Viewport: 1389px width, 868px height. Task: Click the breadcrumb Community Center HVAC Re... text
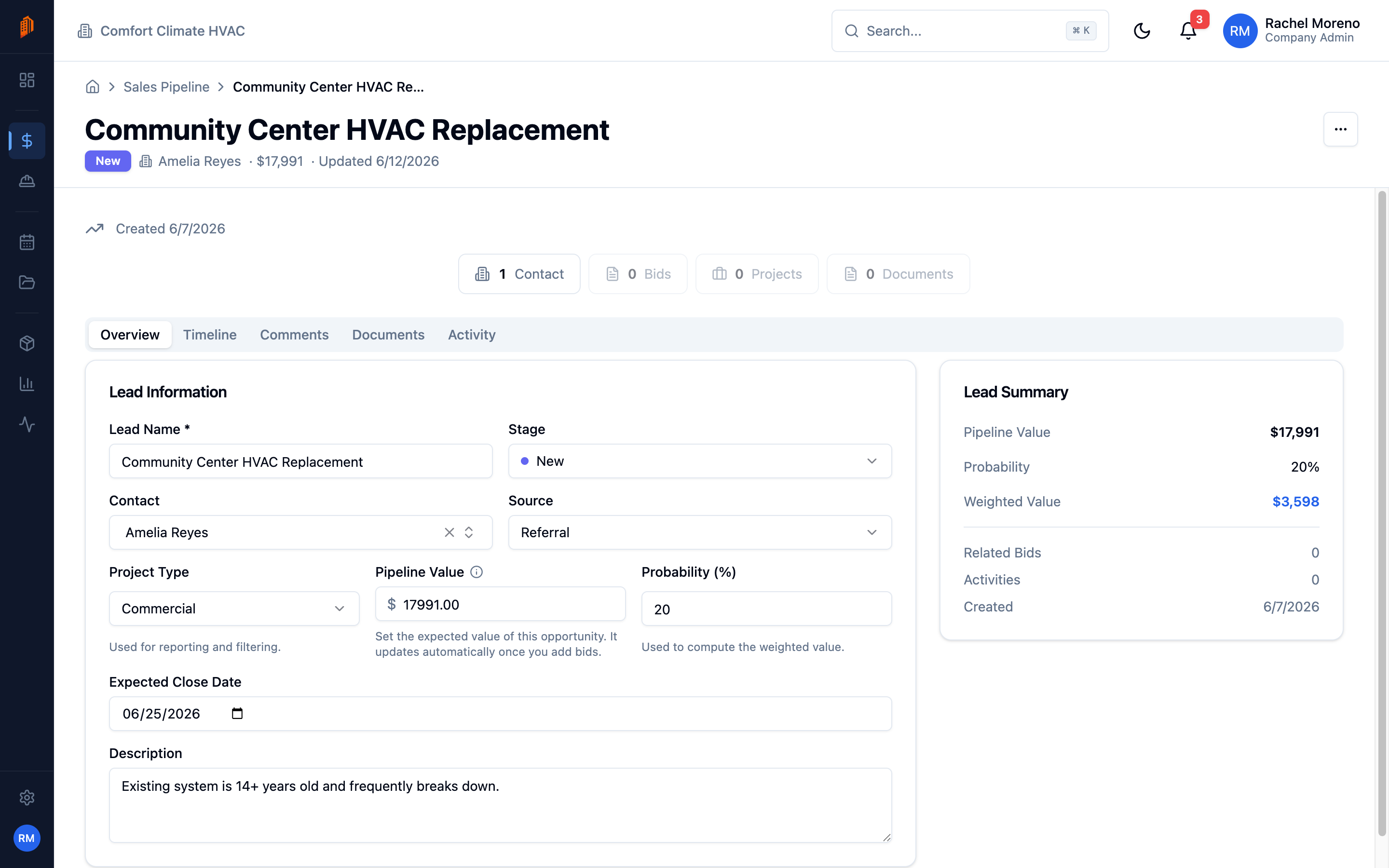click(328, 87)
